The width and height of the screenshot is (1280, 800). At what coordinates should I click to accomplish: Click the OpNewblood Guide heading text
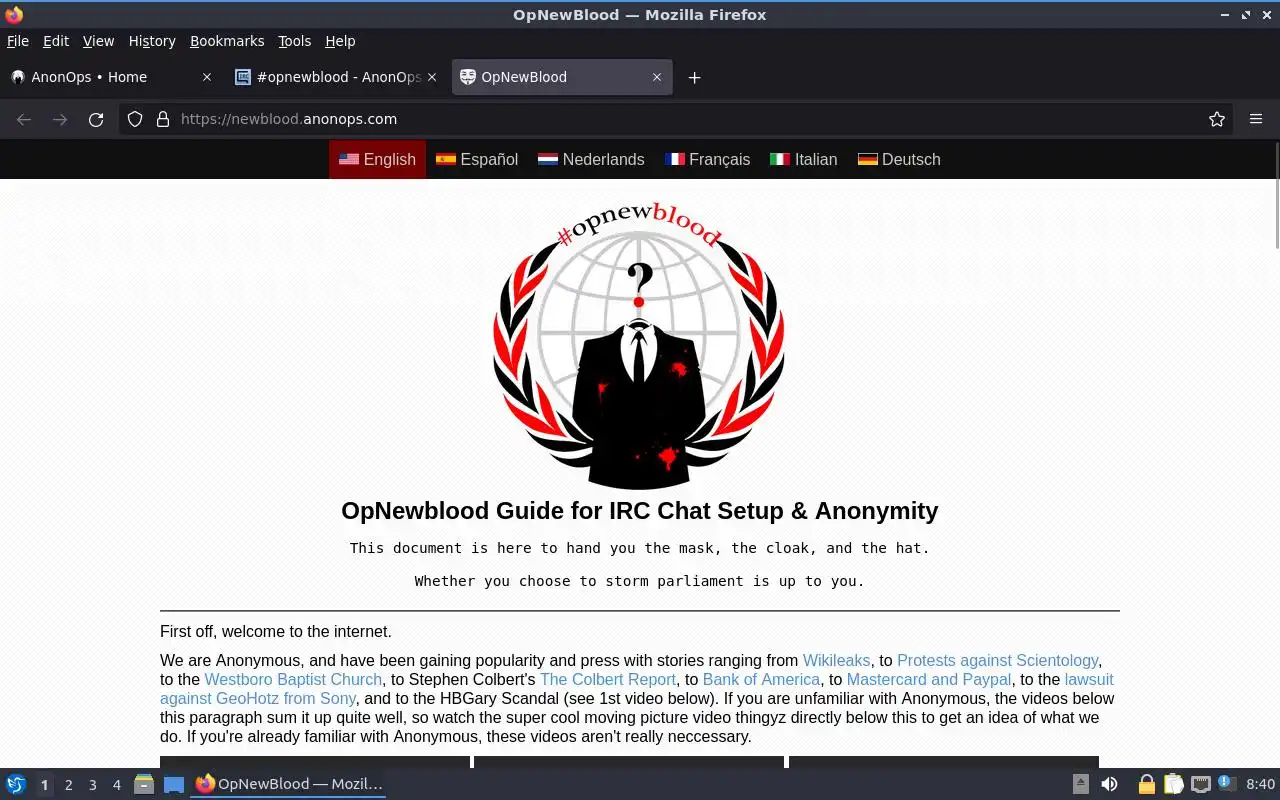click(639, 511)
